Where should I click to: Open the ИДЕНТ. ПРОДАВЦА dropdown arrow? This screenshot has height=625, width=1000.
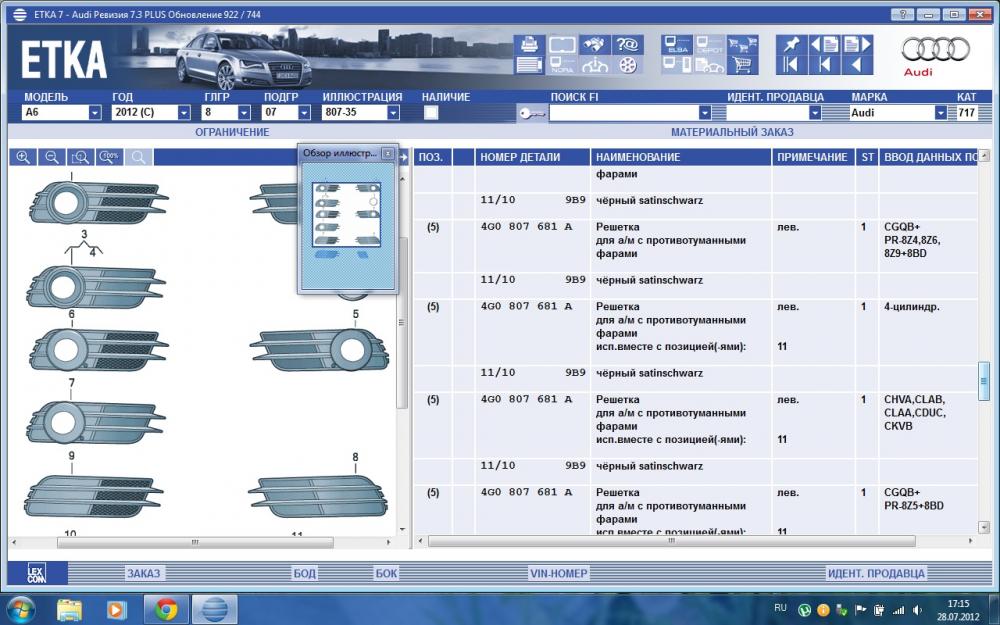[x=815, y=114]
